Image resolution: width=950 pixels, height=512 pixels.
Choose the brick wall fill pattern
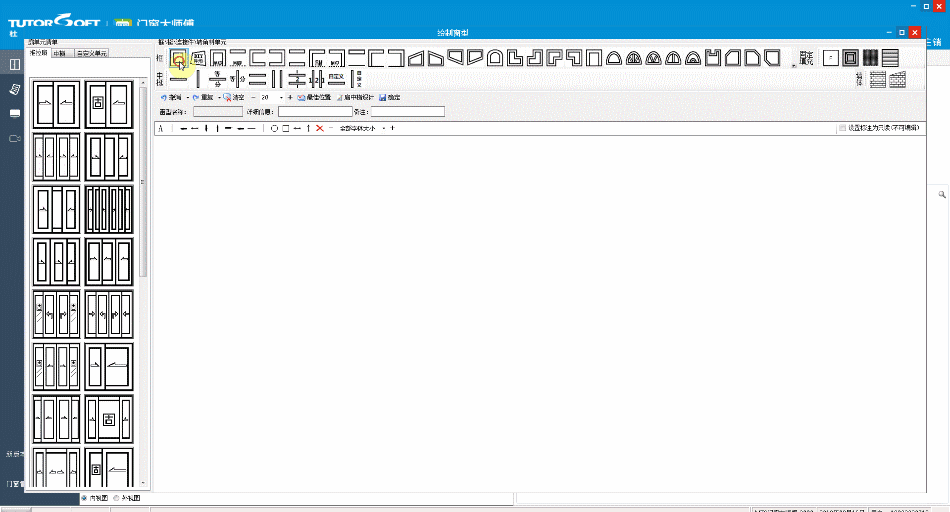click(878, 79)
